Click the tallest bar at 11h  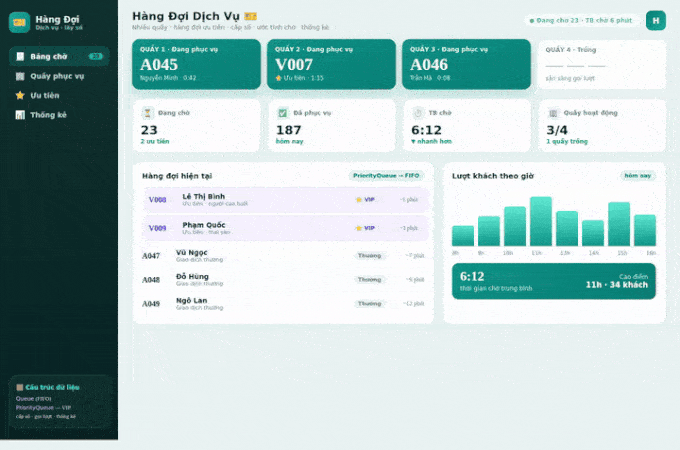pyautogui.click(x=541, y=222)
